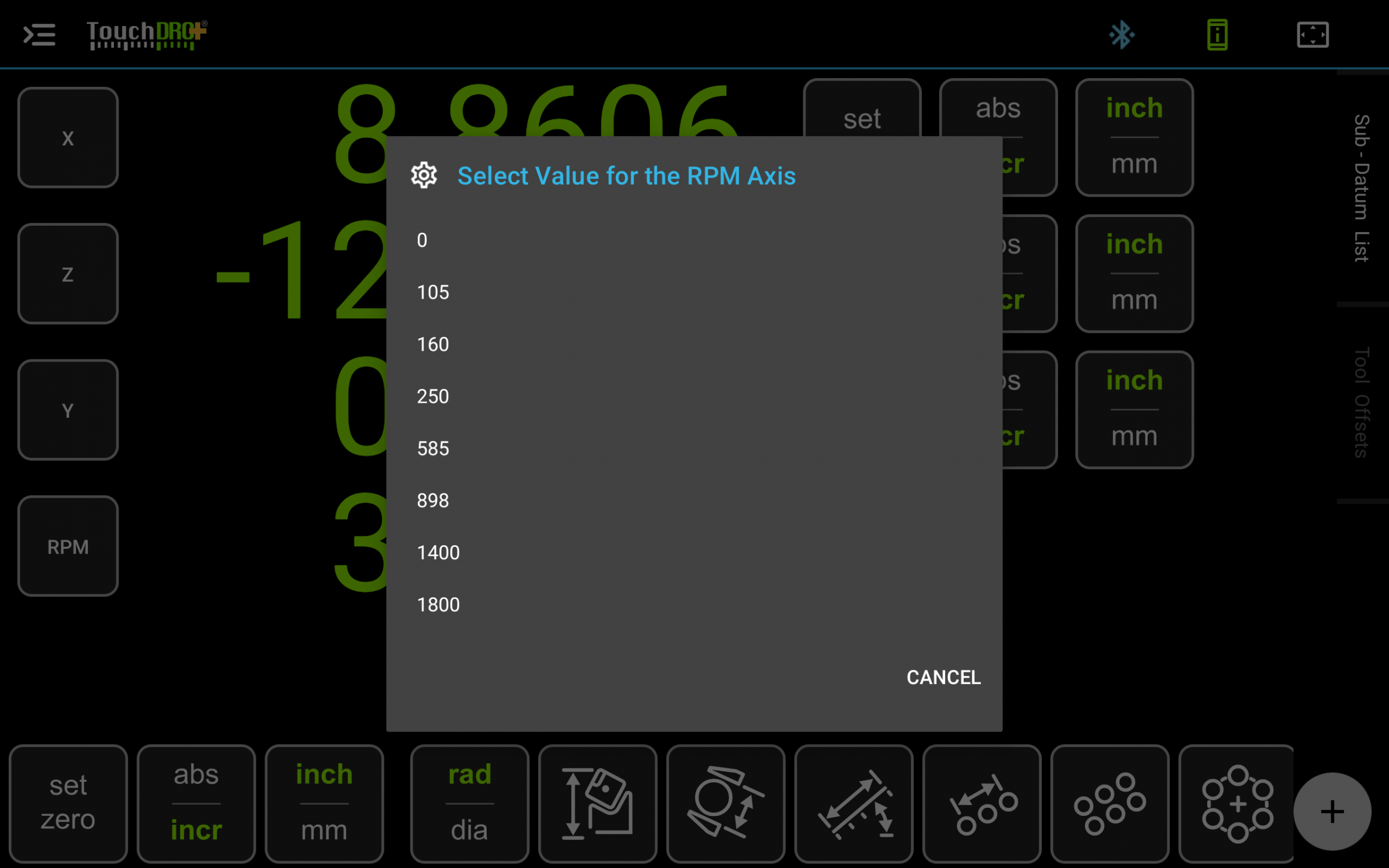Open the taper calculation icon

coord(726,804)
